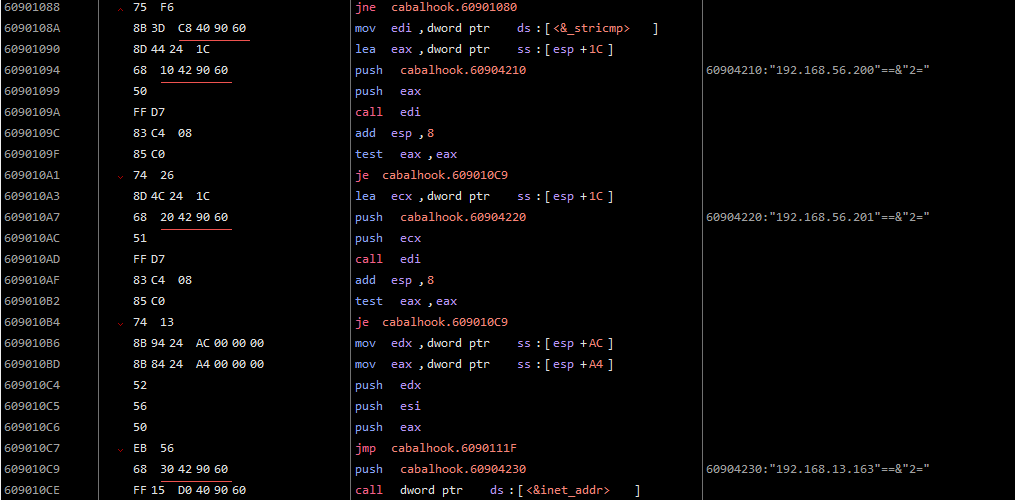Click the gray jump arrow at 609010B4

pos(122,323)
